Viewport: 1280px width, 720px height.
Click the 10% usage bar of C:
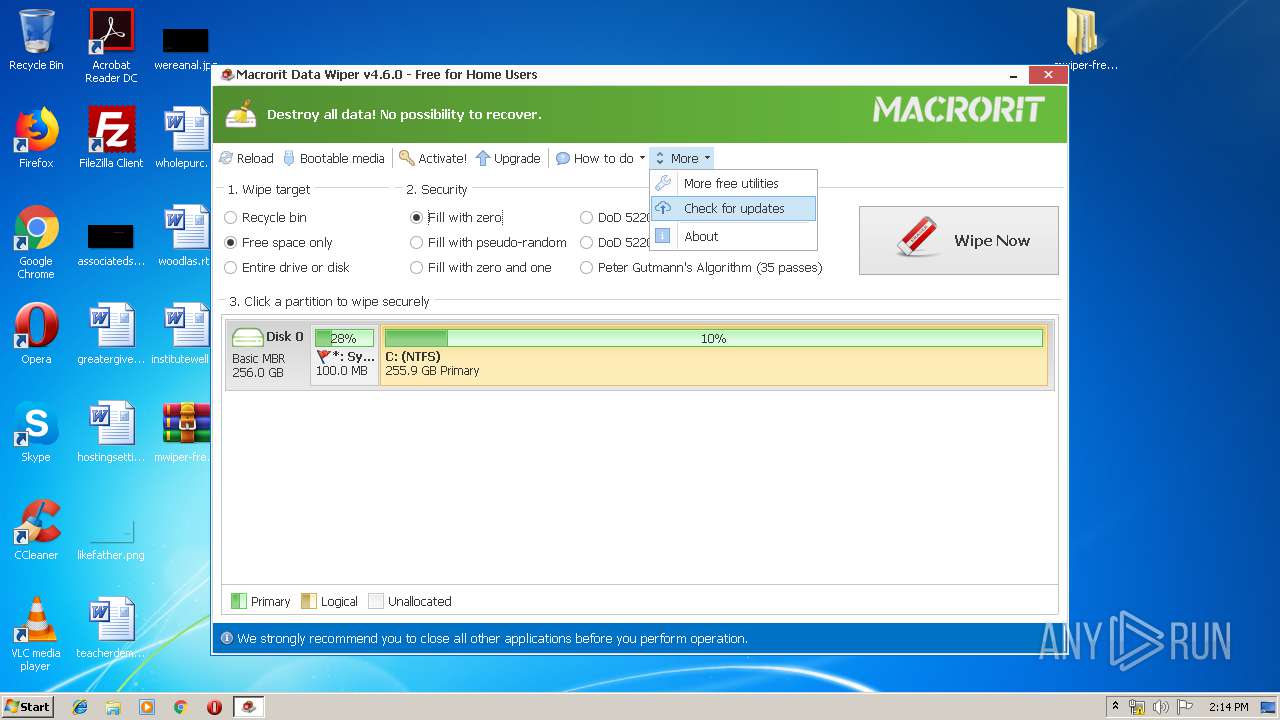click(713, 338)
